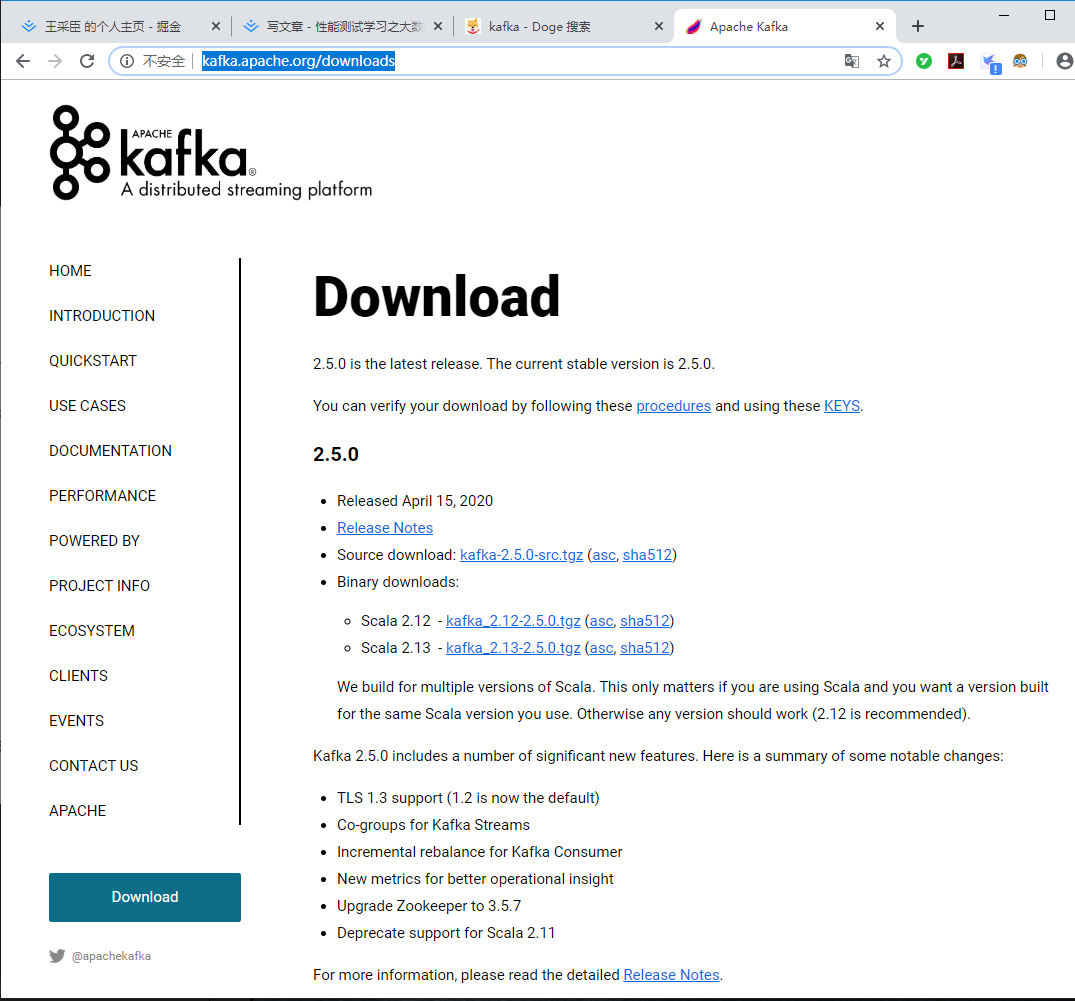The height and width of the screenshot is (1001, 1075).
Task: Open CLIENTS page
Action: coord(78,676)
